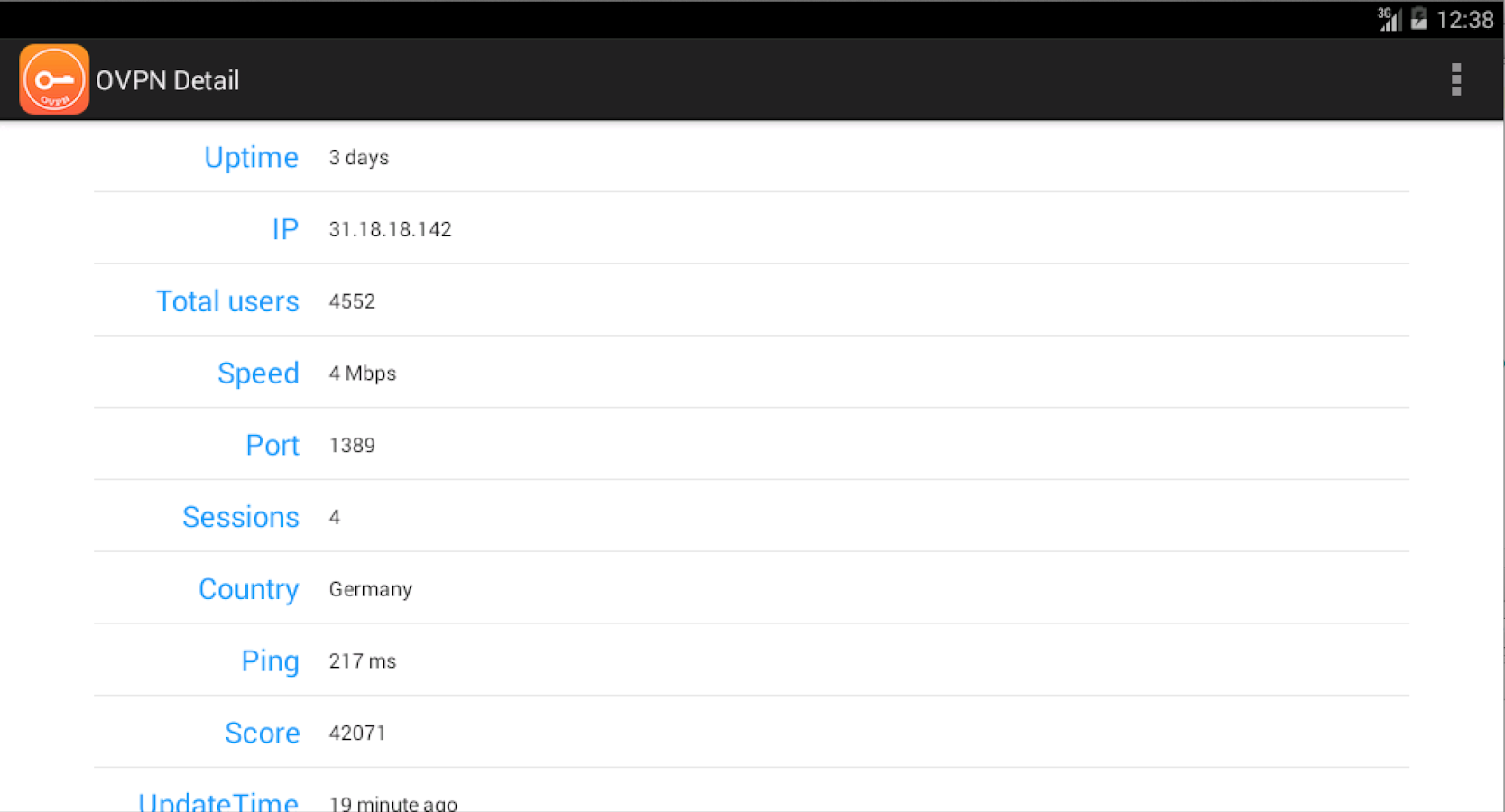Select the Speed label
The height and width of the screenshot is (812, 1505).
point(258,374)
